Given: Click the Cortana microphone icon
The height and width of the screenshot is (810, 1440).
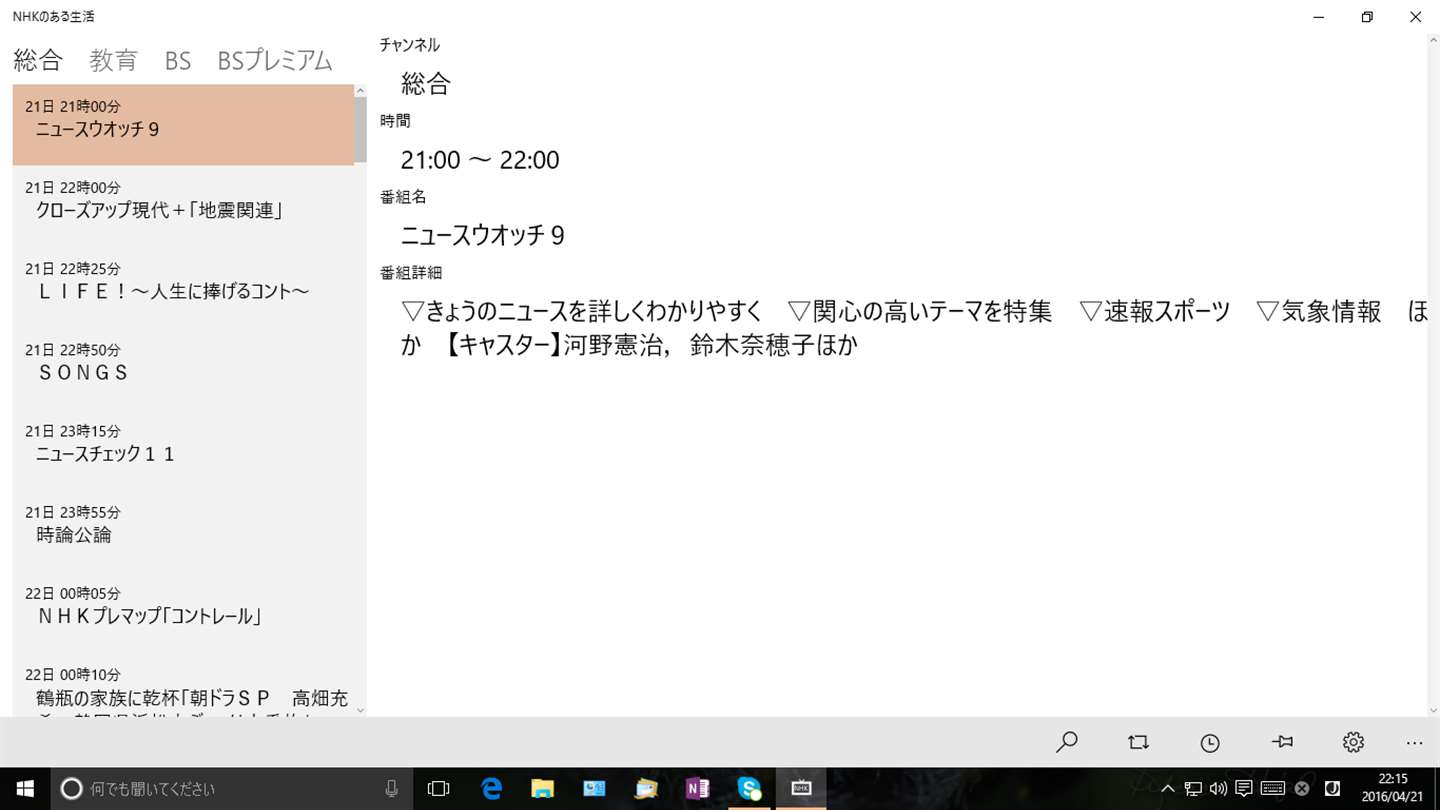Looking at the screenshot, I should click(391, 789).
